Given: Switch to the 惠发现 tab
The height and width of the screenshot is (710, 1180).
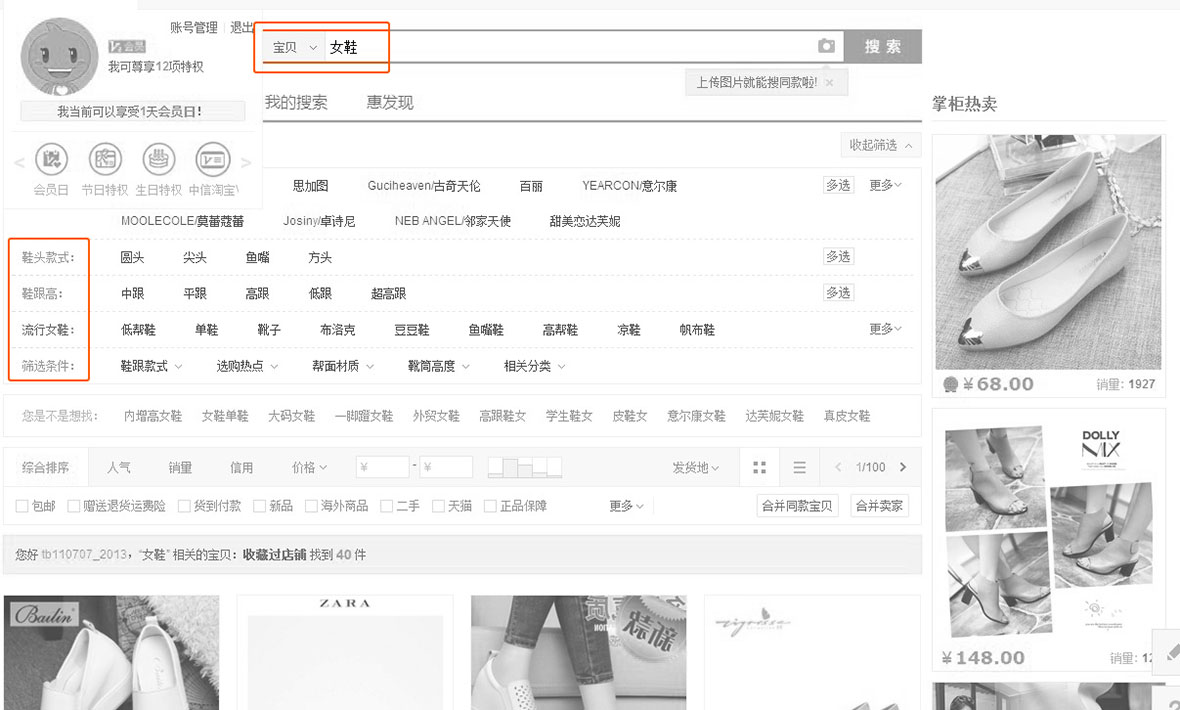Looking at the screenshot, I should [x=390, y=102].
